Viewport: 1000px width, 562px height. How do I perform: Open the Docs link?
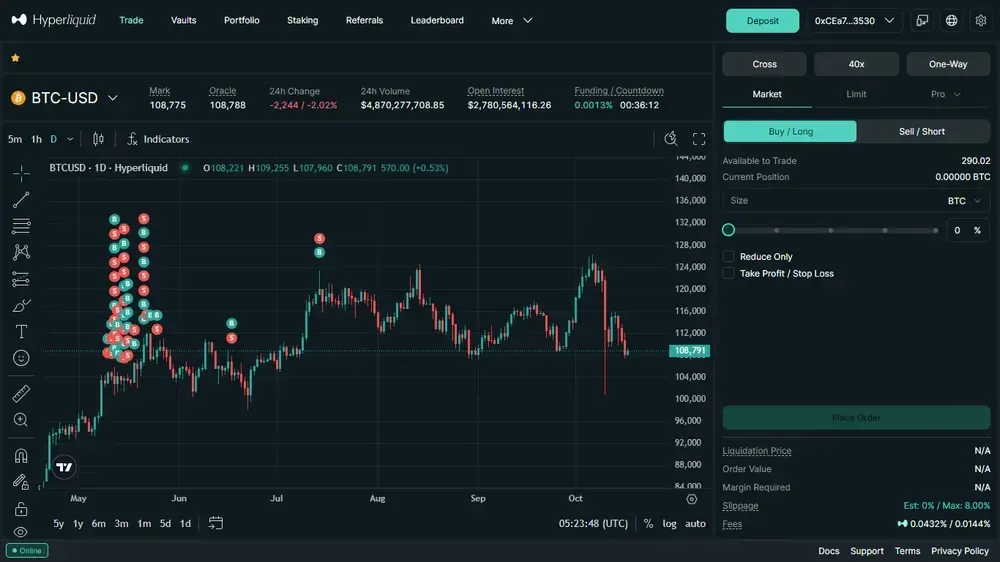point(828,551)
